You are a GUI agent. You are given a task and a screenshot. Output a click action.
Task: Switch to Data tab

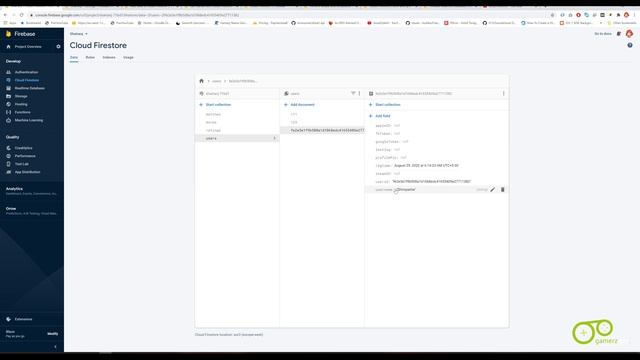pos(74,58)
